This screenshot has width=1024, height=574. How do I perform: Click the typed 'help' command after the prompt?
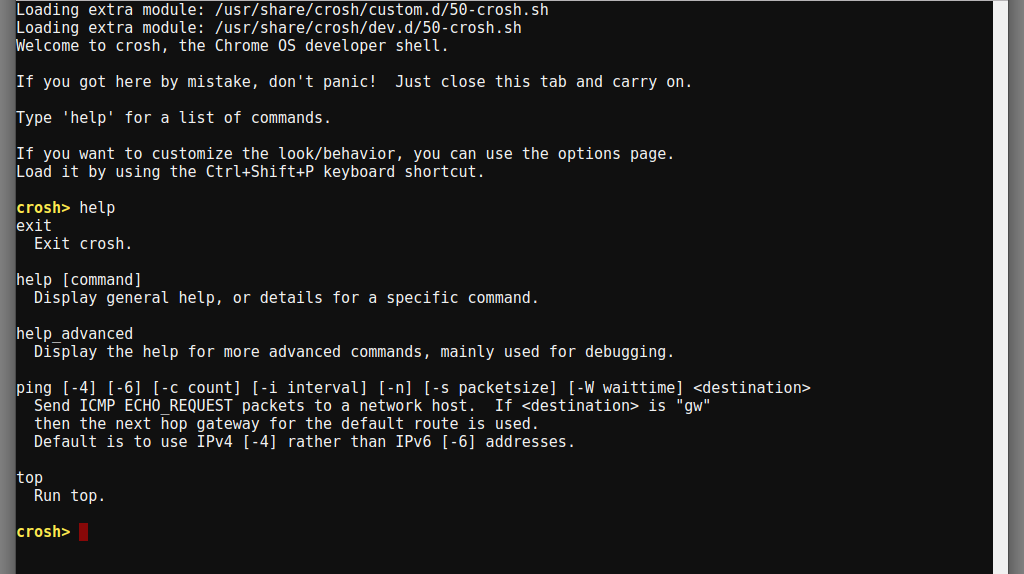coord(97,208)
